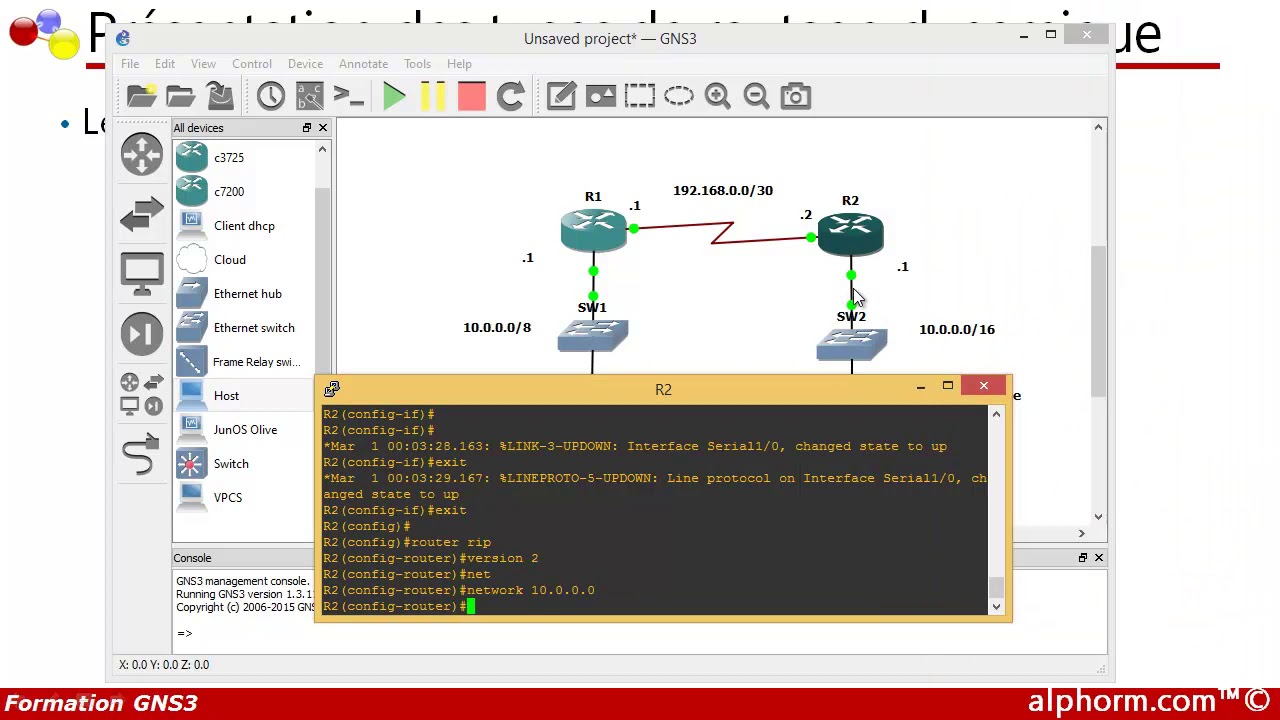Click the 10.0.0.0/16 network label
Screen dimensions: 1280x720
(x=957, y=329)
